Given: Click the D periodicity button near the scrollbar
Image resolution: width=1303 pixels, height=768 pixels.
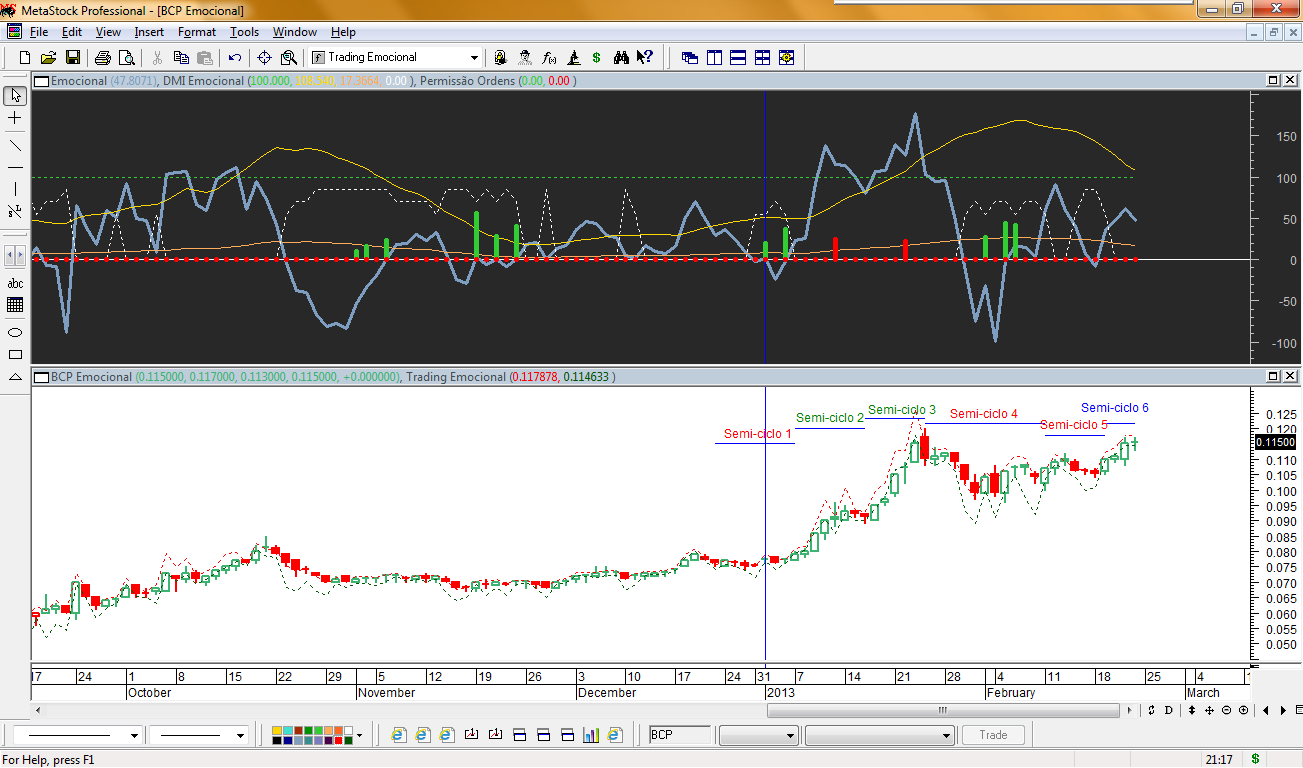Looking at the screenshot, I should pos(1167,710).
